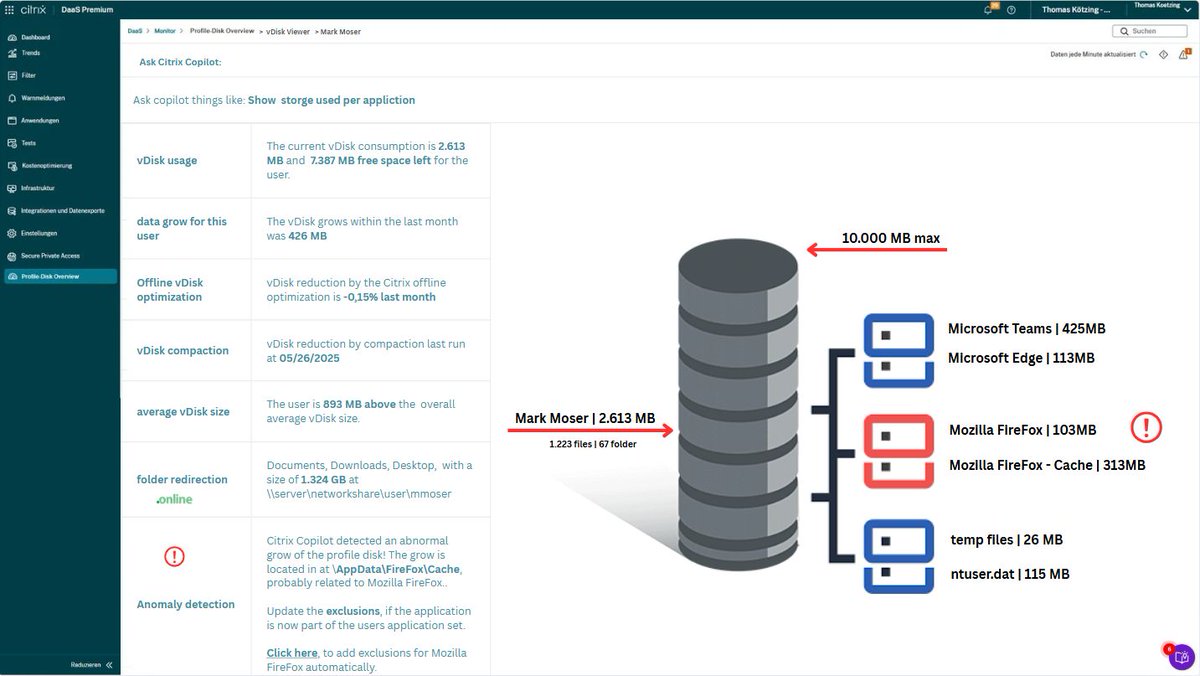Click 'Mark Moser | 2.613 MB' label
1200x676 pixels.
(585, 418)
